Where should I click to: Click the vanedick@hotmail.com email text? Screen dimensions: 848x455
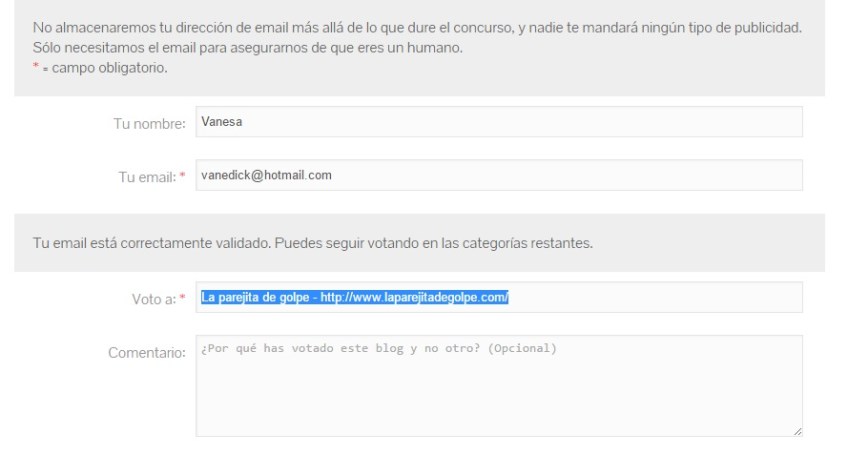266,175
